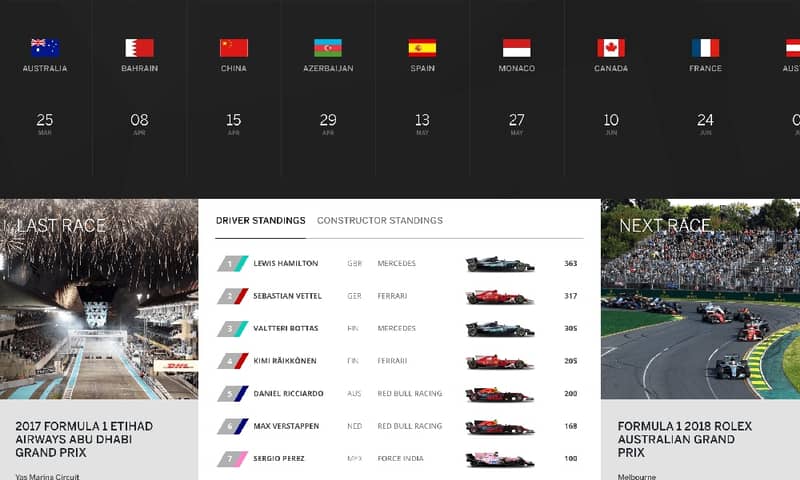The image size is (800, 480).
Task: Click Valtteri Bottas's Mercedes car image
Action: point(499,329)
